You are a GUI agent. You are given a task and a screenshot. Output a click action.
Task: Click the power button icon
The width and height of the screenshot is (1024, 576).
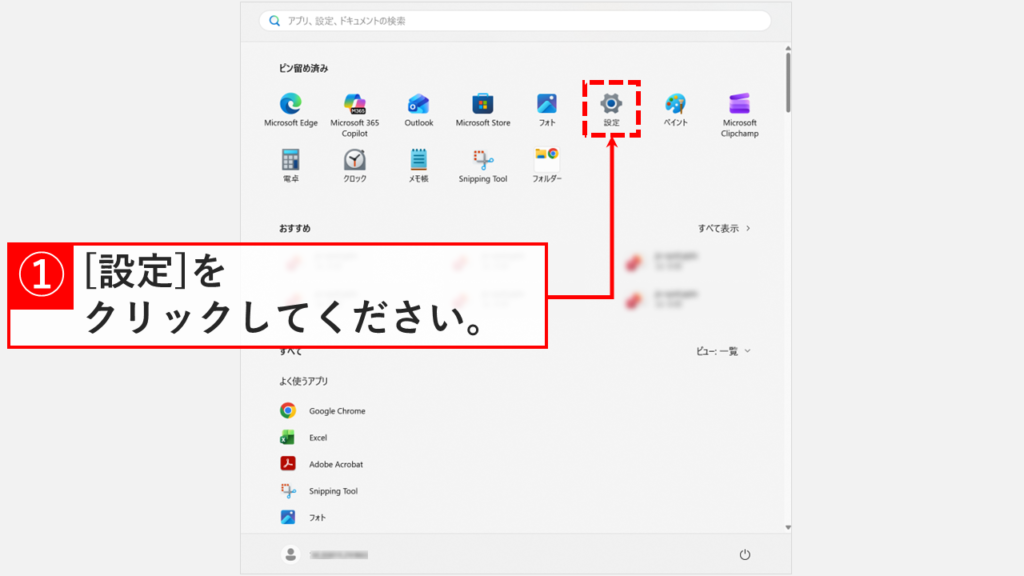744,554
